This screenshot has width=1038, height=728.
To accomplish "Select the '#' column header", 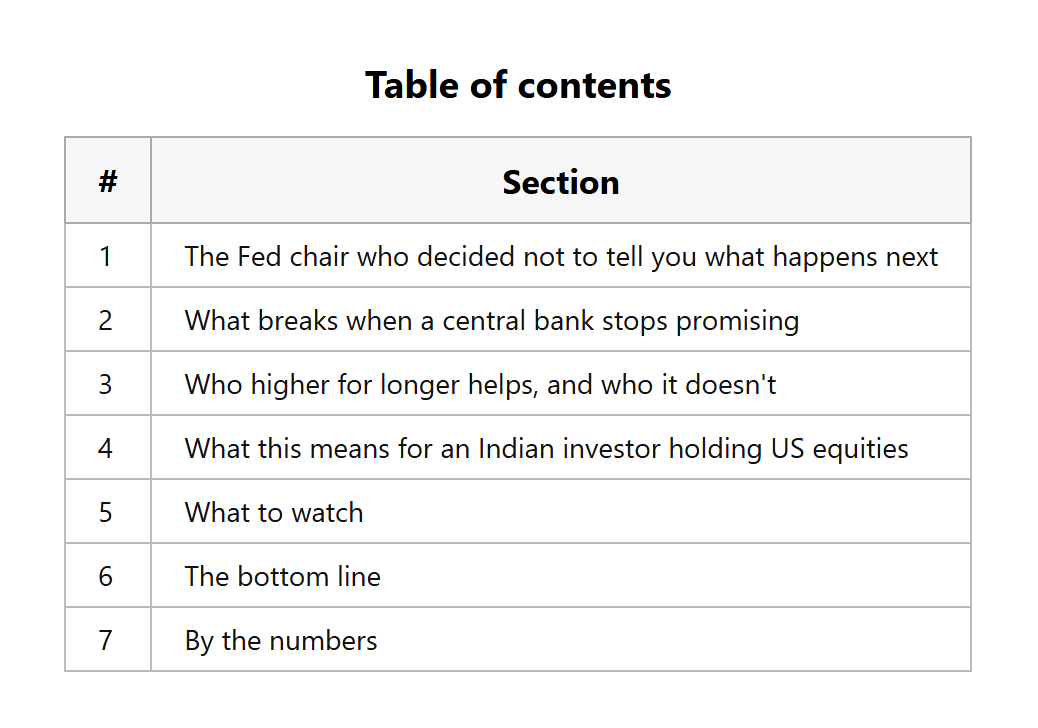I will click(x=108, y=181).
